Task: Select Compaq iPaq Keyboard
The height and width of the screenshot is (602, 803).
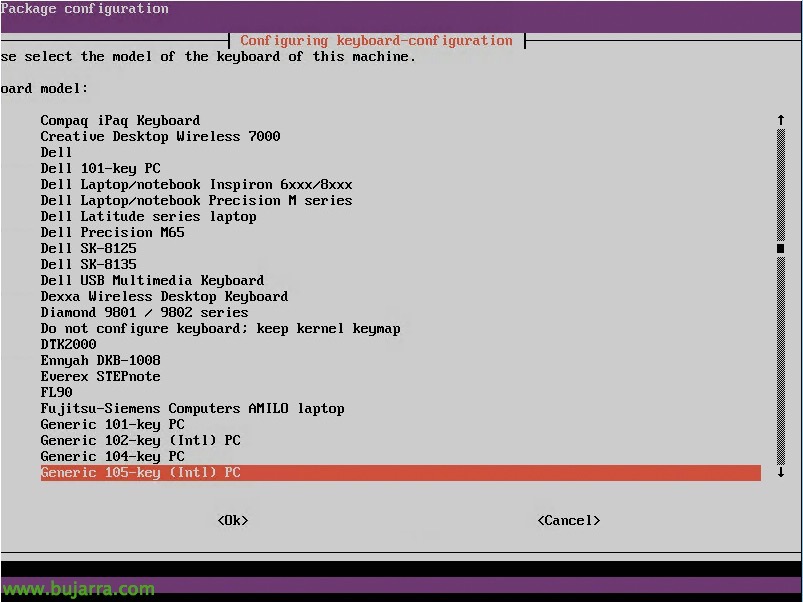Action: coord(120,120)
